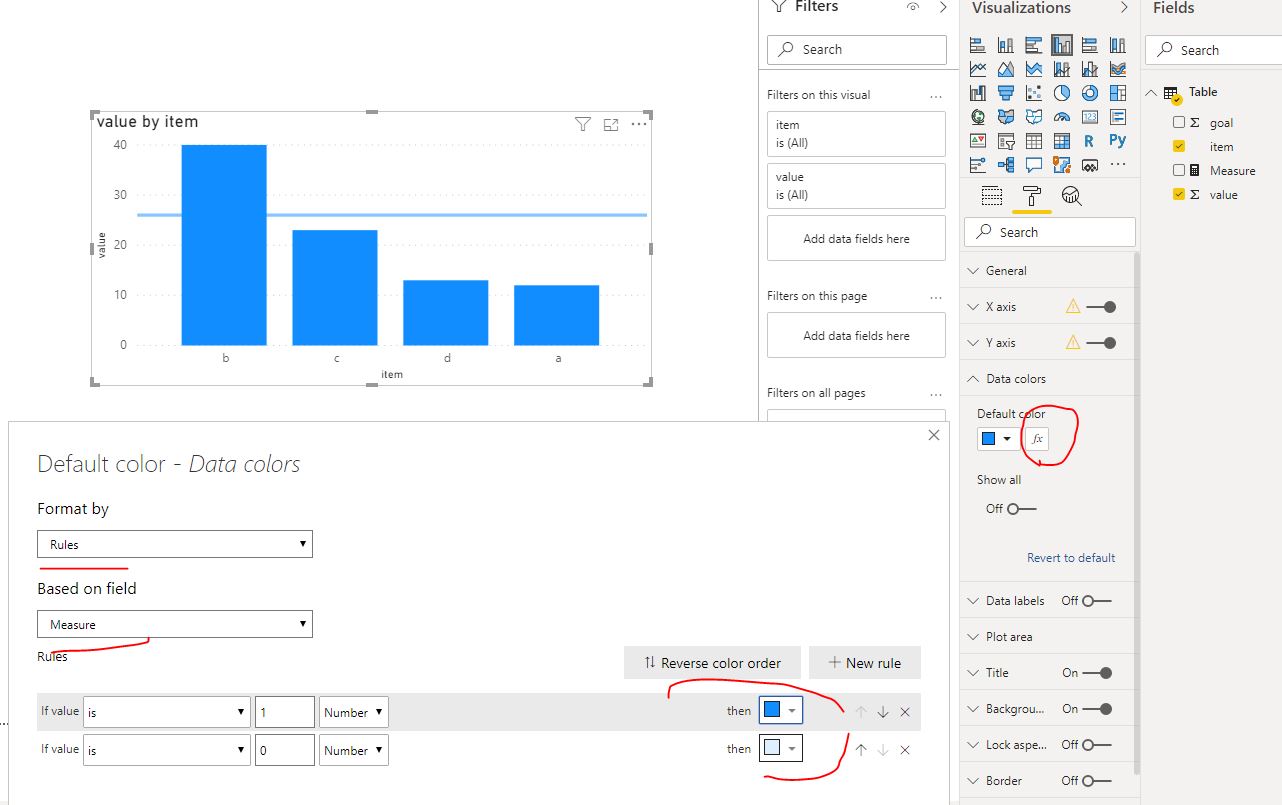This screenshot has height=805, width=1282.
Task: Check the goal field checkbox
Action: [x=1179, y=122]
